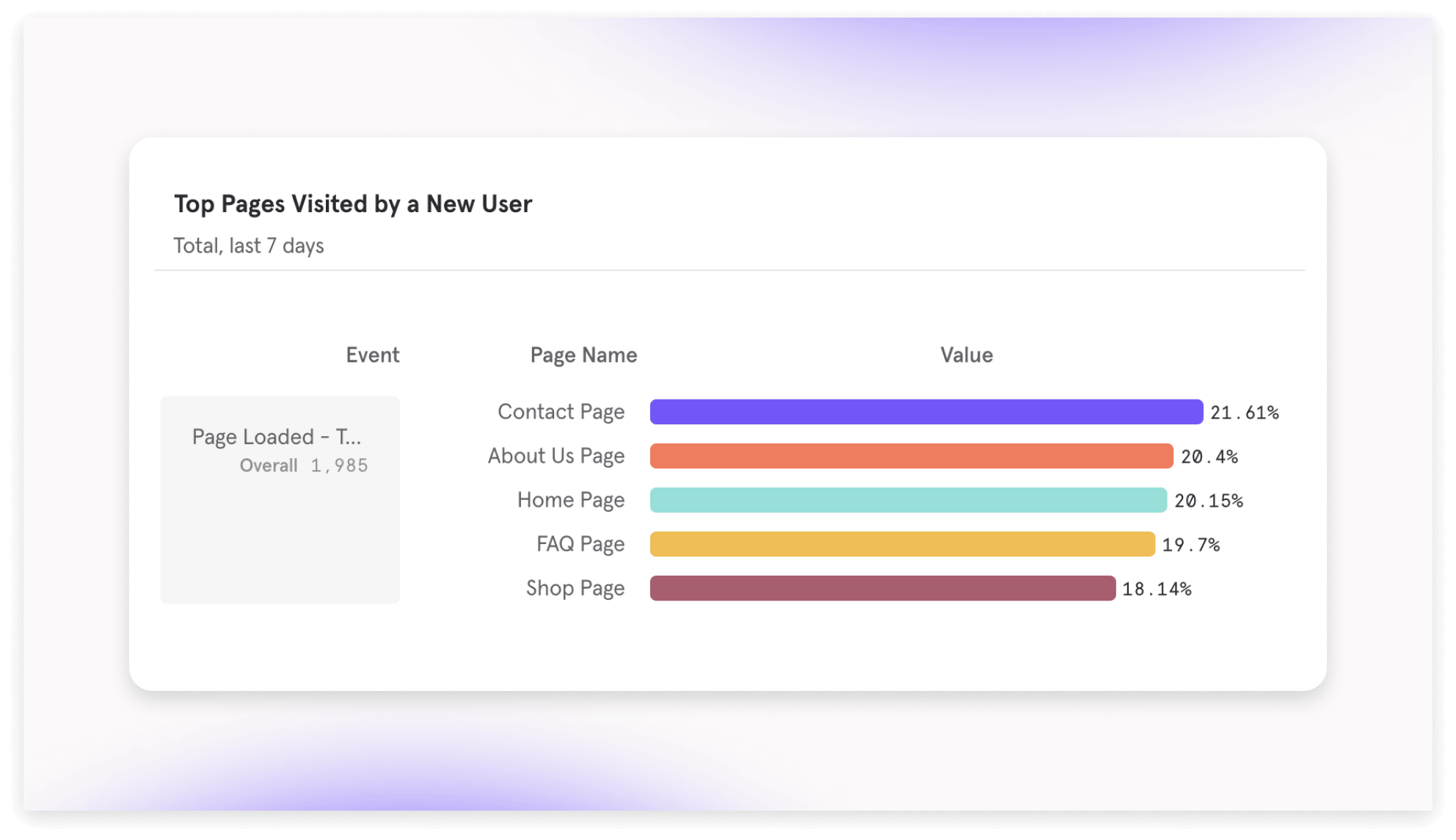Select the yellow FAQ Page bar
Viewport: 1456px width, 840px height.
[902, 544]
